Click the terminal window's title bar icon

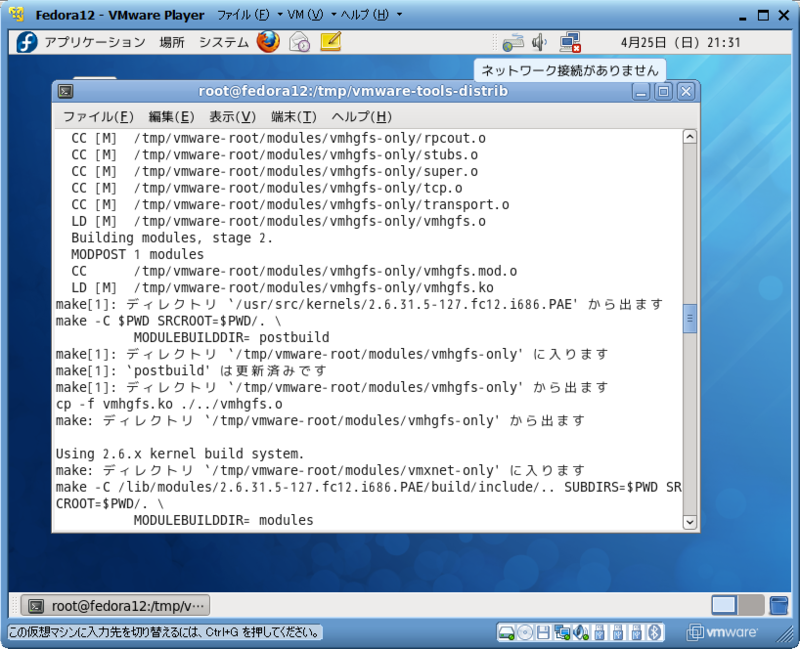pos(65,91)
